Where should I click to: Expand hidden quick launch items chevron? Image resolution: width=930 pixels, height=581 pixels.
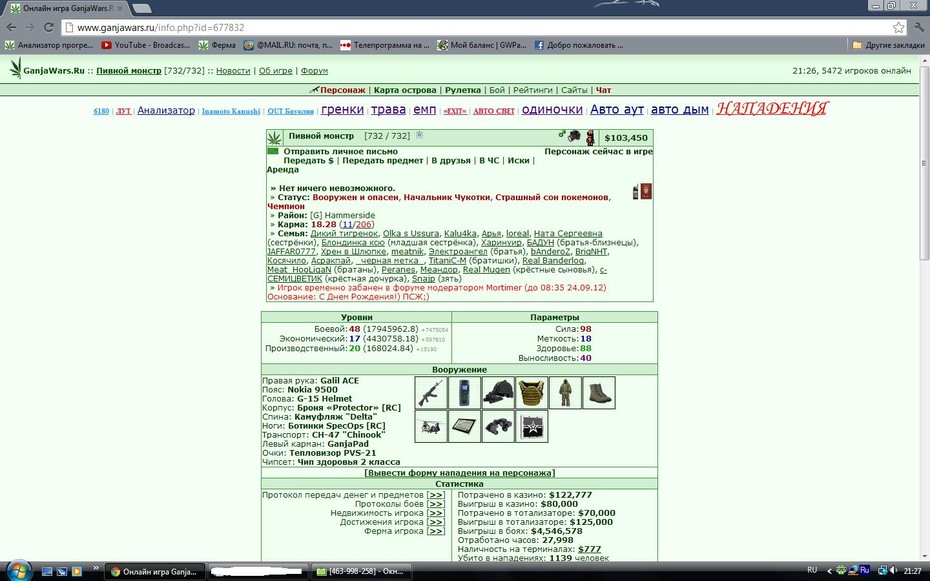point(95,568)
